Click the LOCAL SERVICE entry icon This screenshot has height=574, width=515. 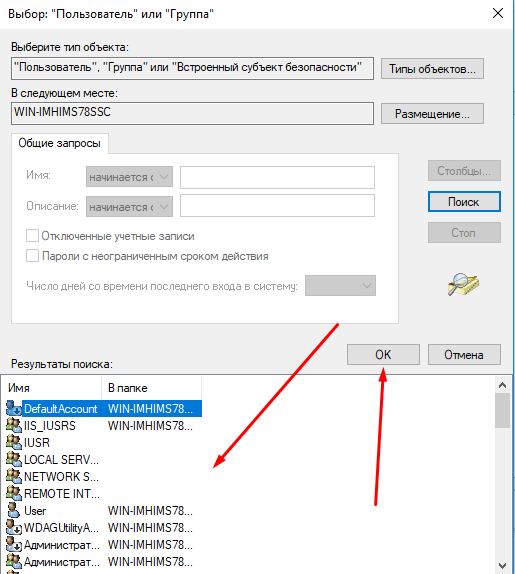pyautogui.click(x=14, y=459)
